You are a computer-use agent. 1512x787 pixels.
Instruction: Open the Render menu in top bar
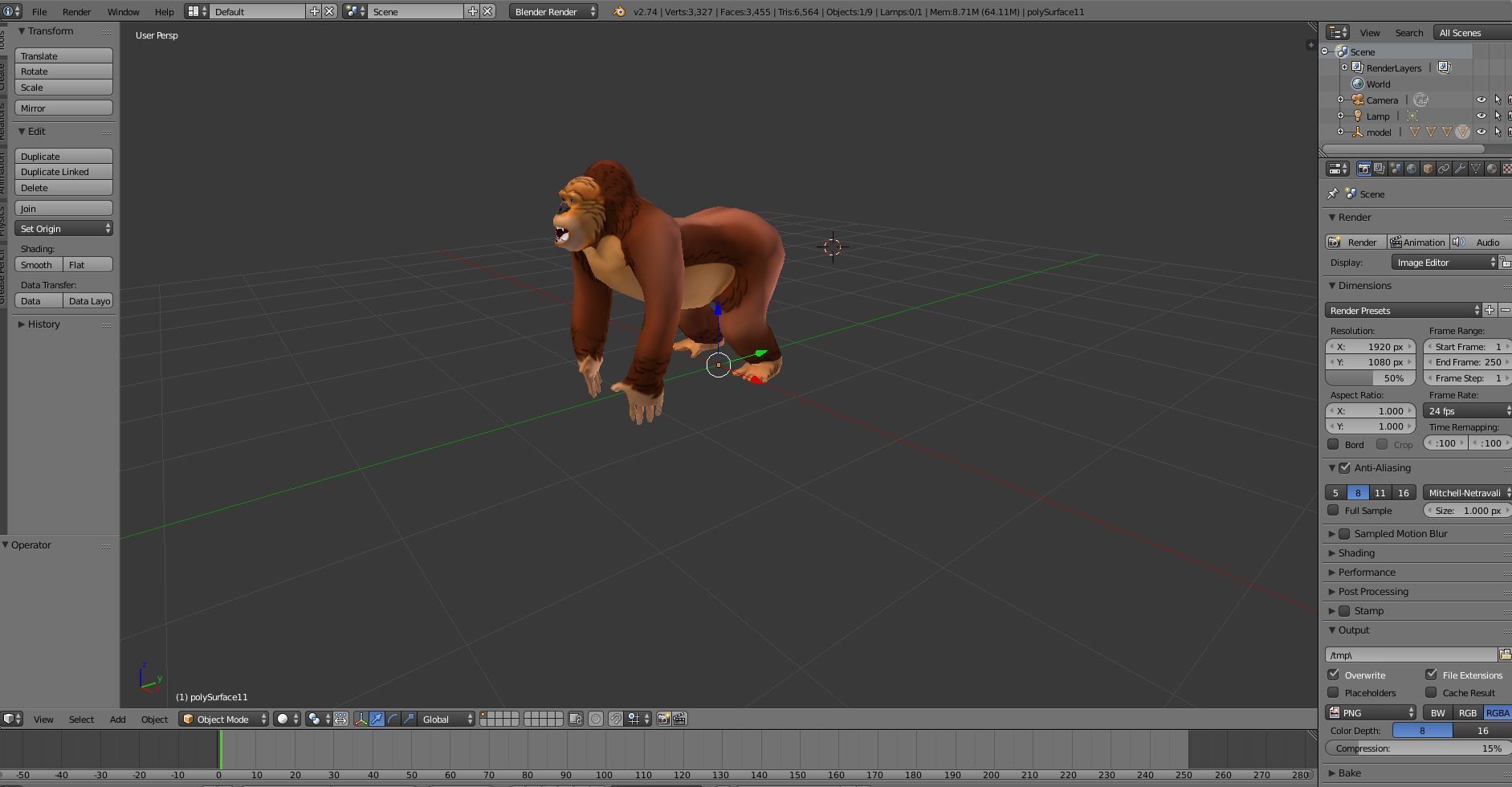pos(77,11)
